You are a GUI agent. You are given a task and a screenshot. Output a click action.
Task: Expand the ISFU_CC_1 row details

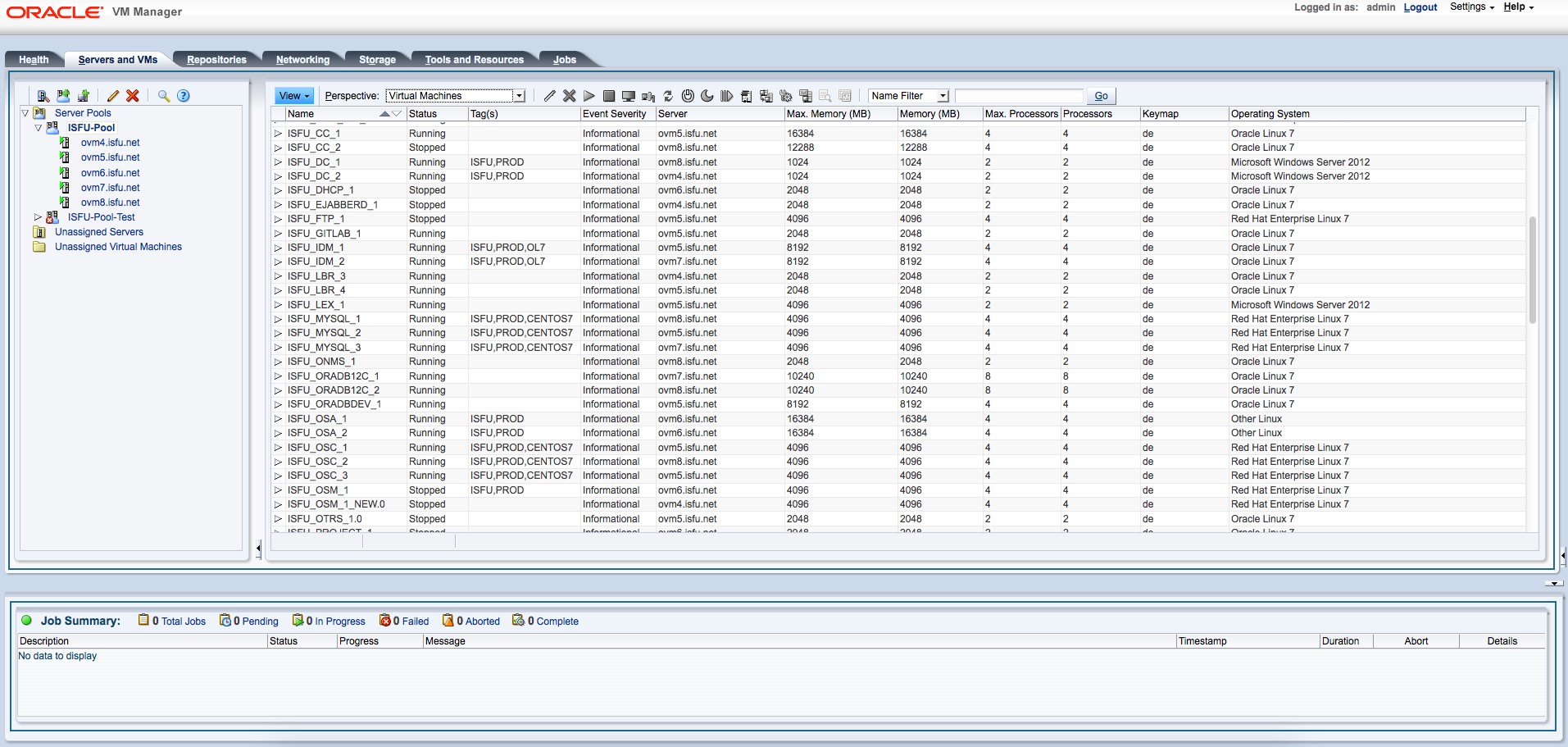(278, 134)
